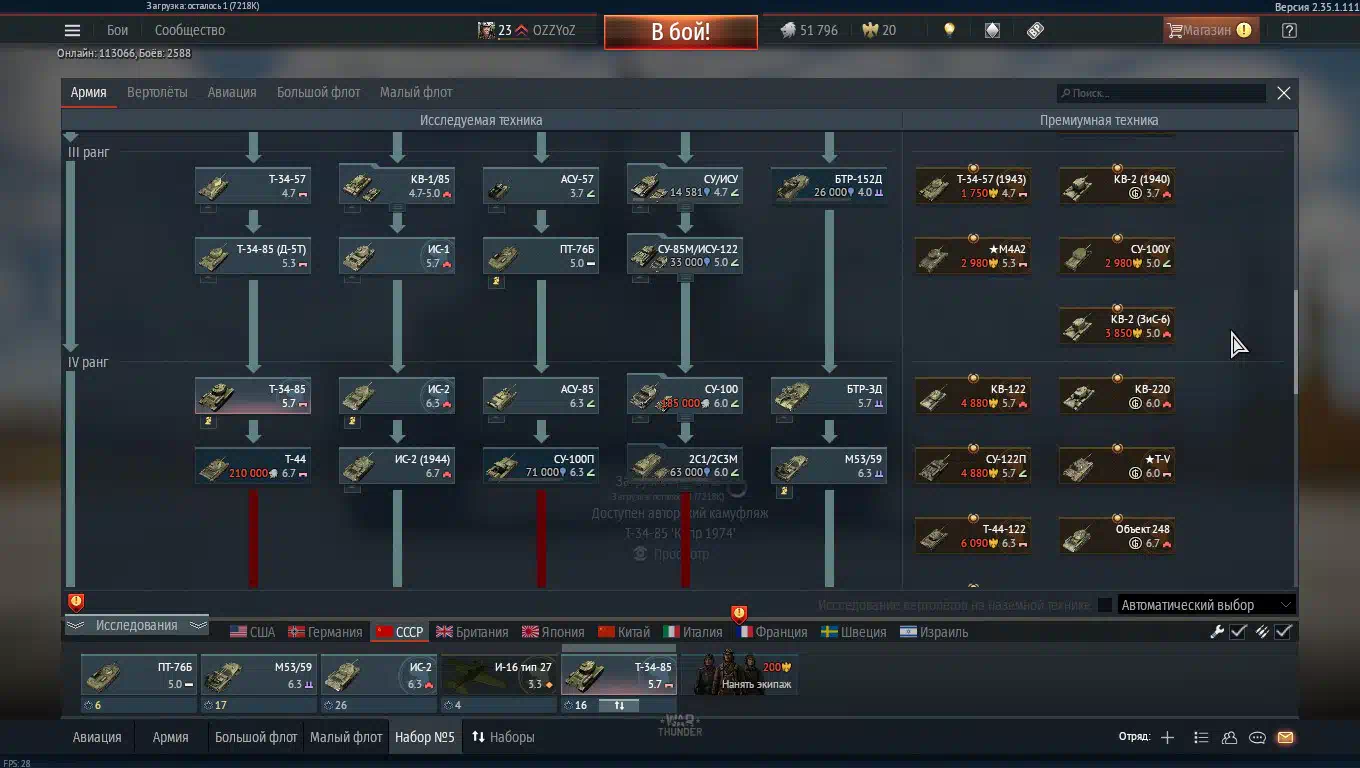
Task: Select the СУ-100П vehicle card
Action: 540,466
